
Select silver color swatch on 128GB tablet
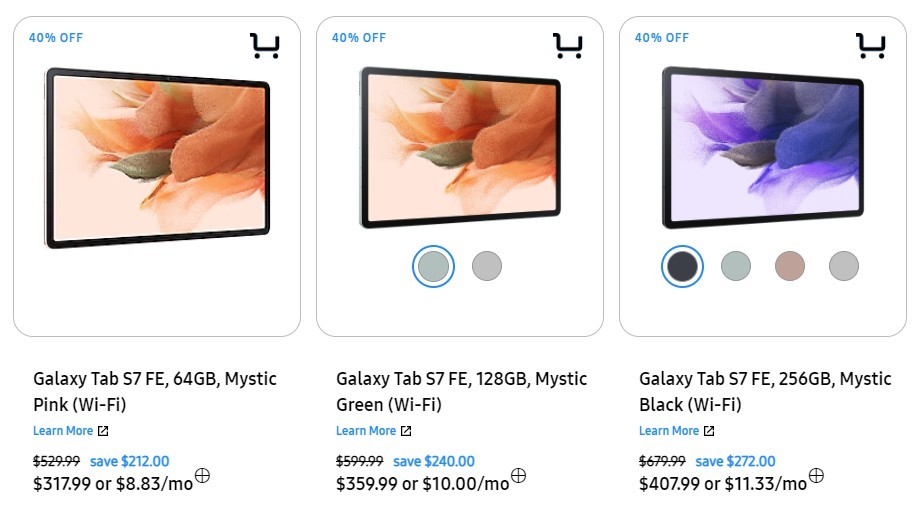pyautogui.click(x=487, y=266)
